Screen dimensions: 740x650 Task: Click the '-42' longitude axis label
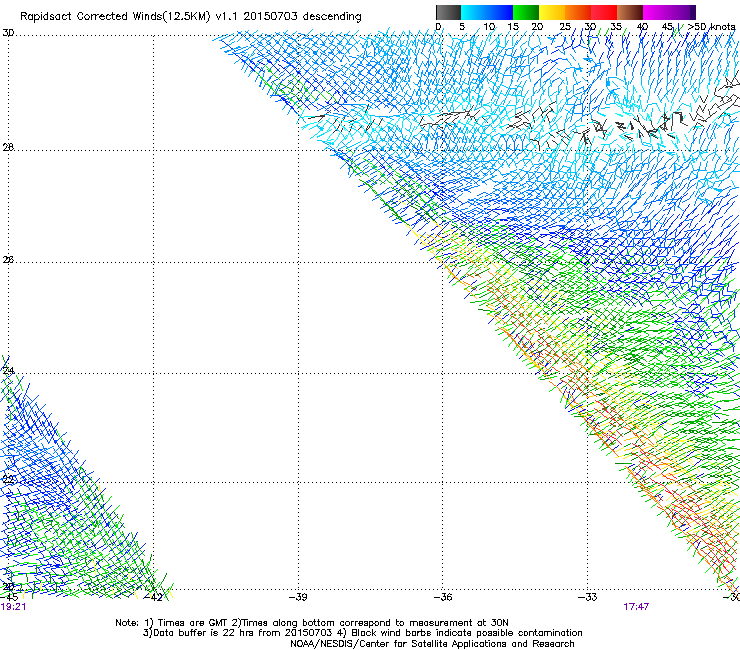pyautogui.click(x=153, y=597)
